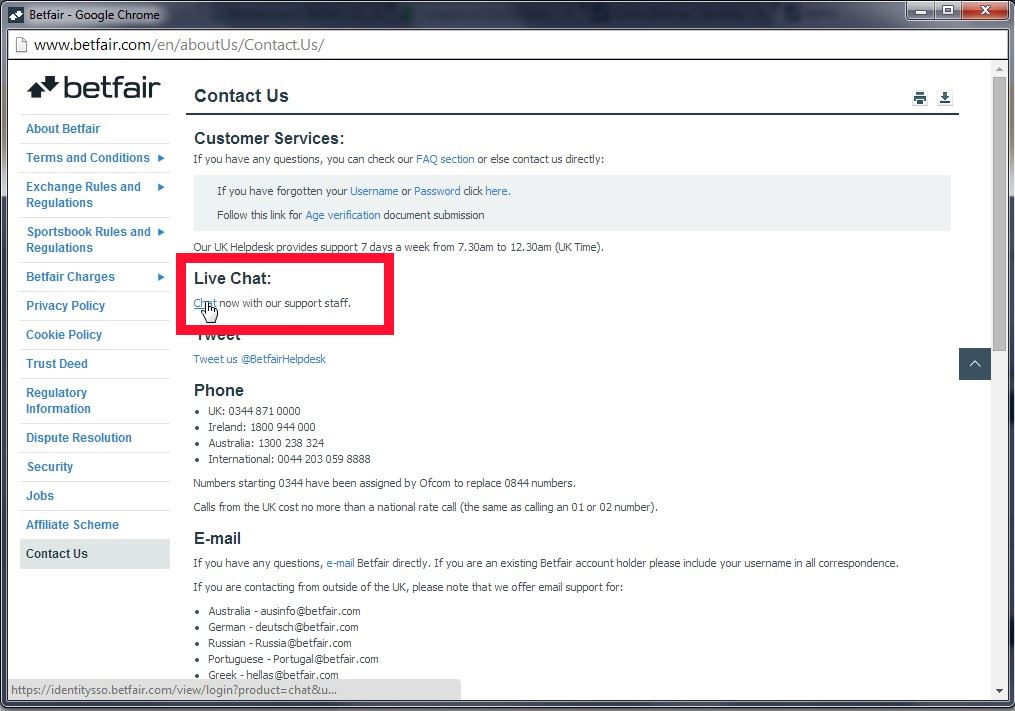Open Cookie Policy sidebar item
The image size is (1015, 711).
click(64, 335)
